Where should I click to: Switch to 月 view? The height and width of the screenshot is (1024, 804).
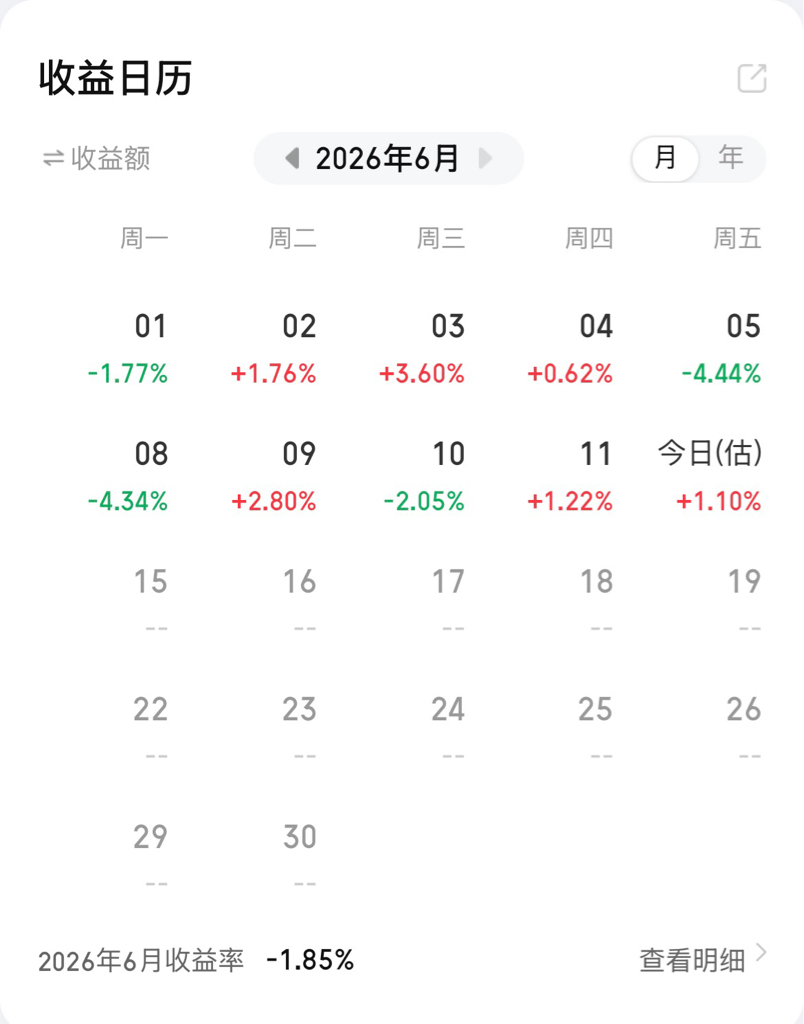click(x=665, y=158)
